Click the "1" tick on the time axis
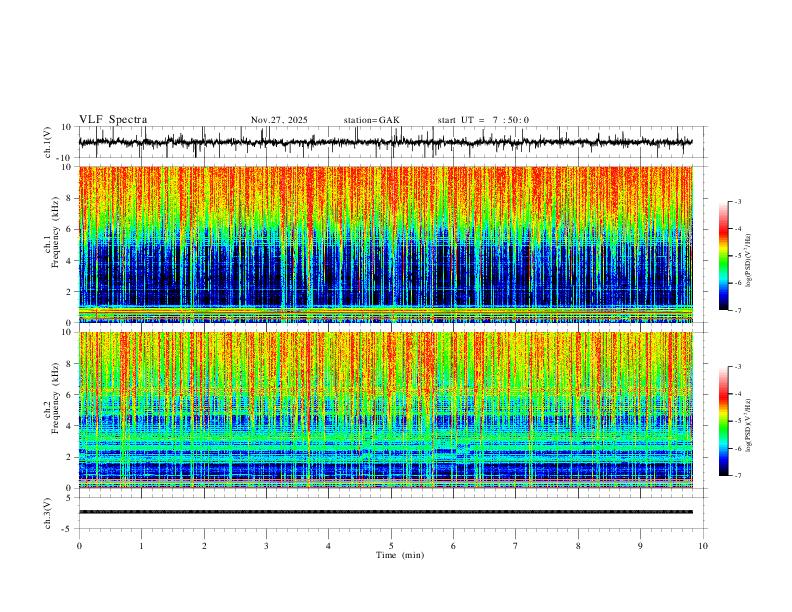Viewport: 792px width, 612px height. coord(141,546)
